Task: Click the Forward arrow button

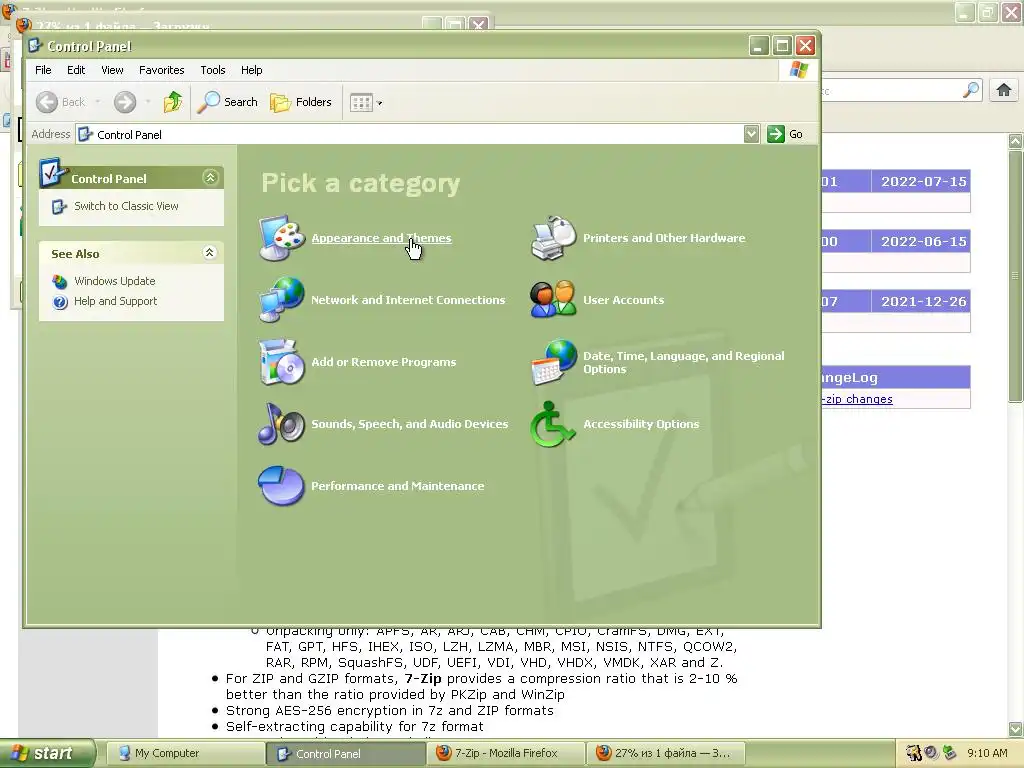Action: [125, 102]
